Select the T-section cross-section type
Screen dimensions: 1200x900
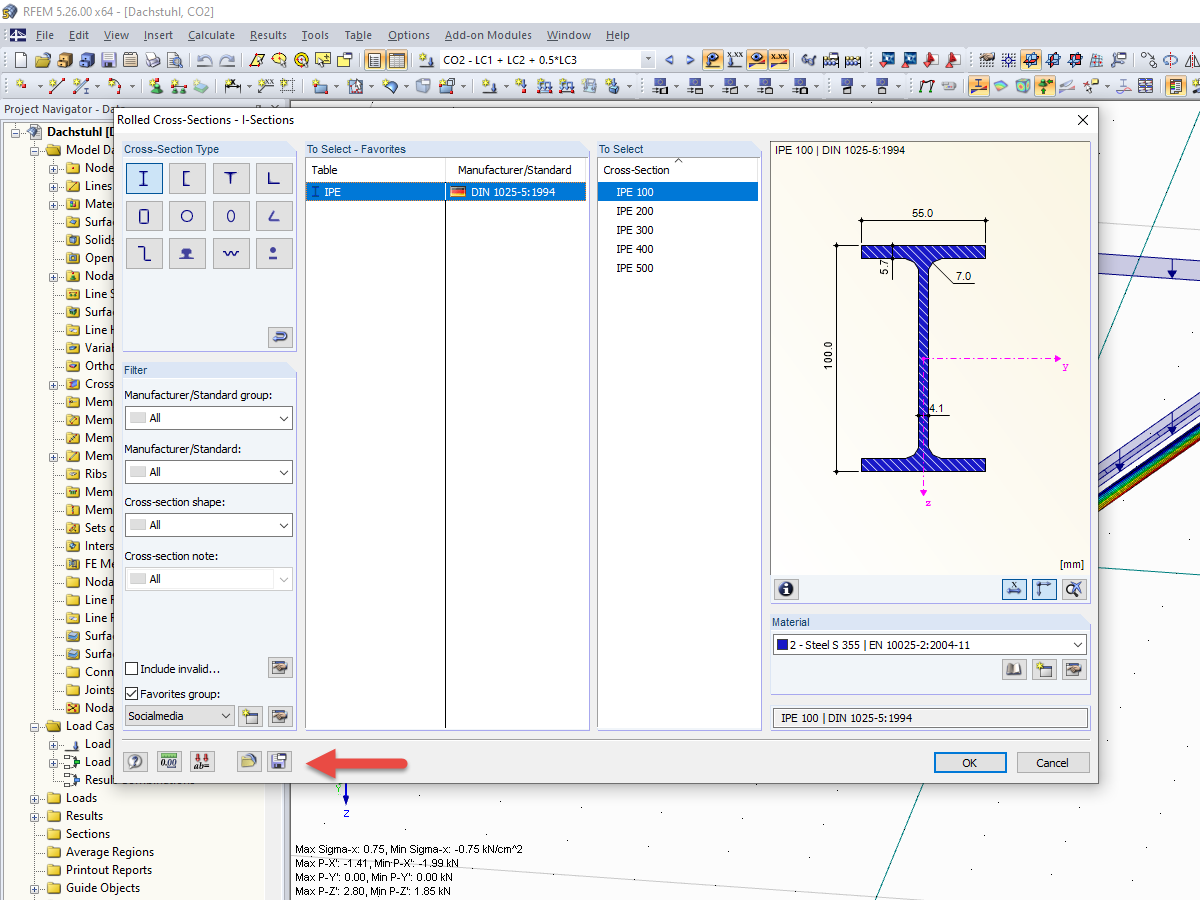click(x=231, y=179)
